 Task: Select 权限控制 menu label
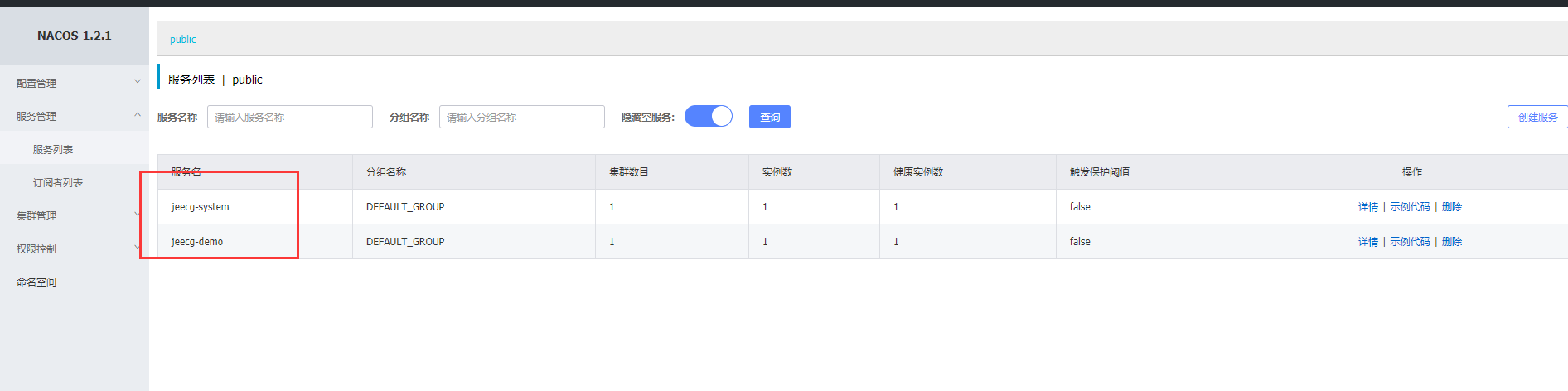(36, 249)
